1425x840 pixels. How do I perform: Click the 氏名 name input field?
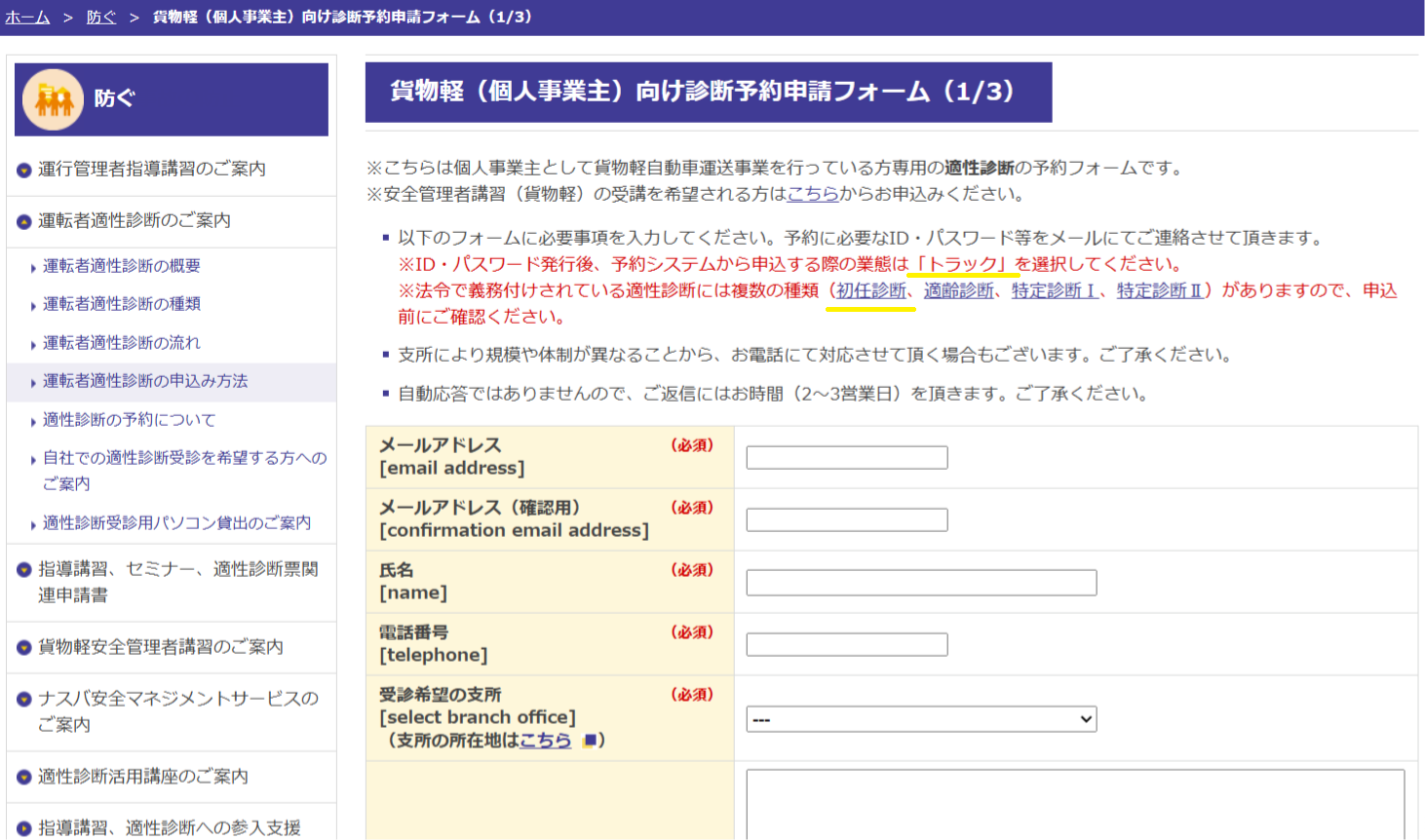click(x=921, y=583)
